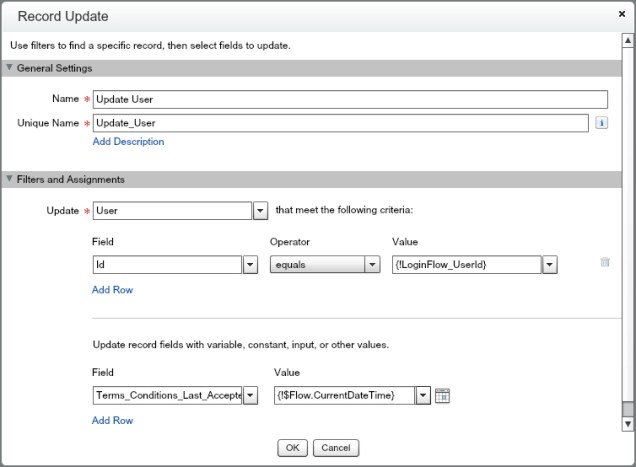Open the Update object dropdown arrow
This screenshot has width=636, height=467.
pos(260,211)
